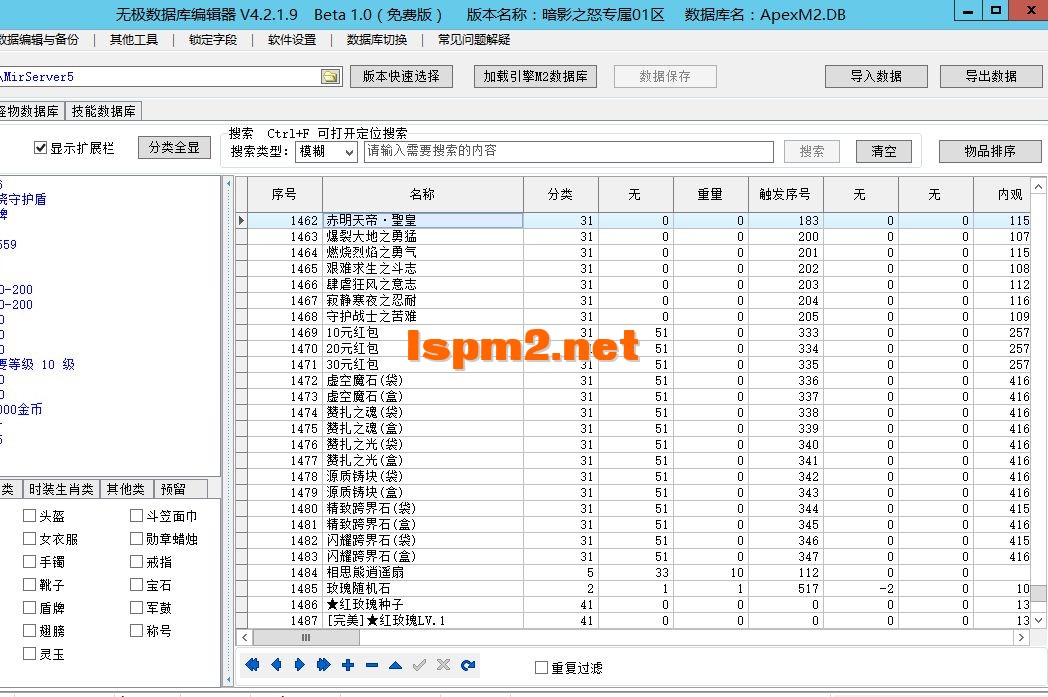Cancel edit with the X navigator icon

tap(443, 664)
